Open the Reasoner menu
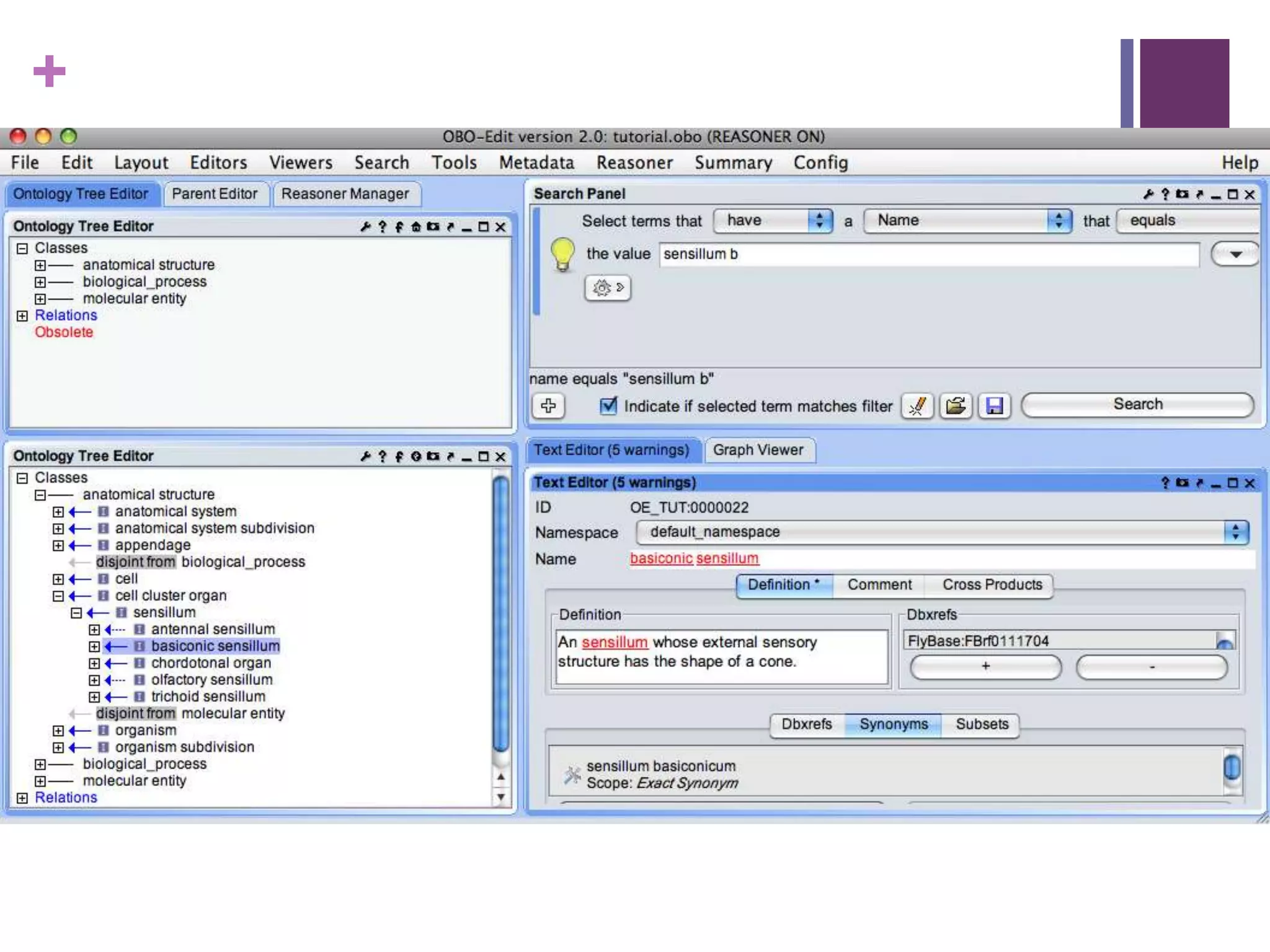The width and height of the screenshot is (1270, 952). (634, 162)
